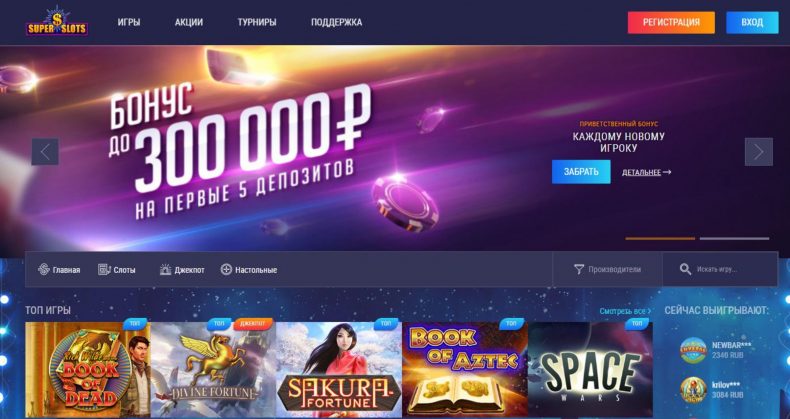Go to Турниры menu item

click(x=257, y=22)
